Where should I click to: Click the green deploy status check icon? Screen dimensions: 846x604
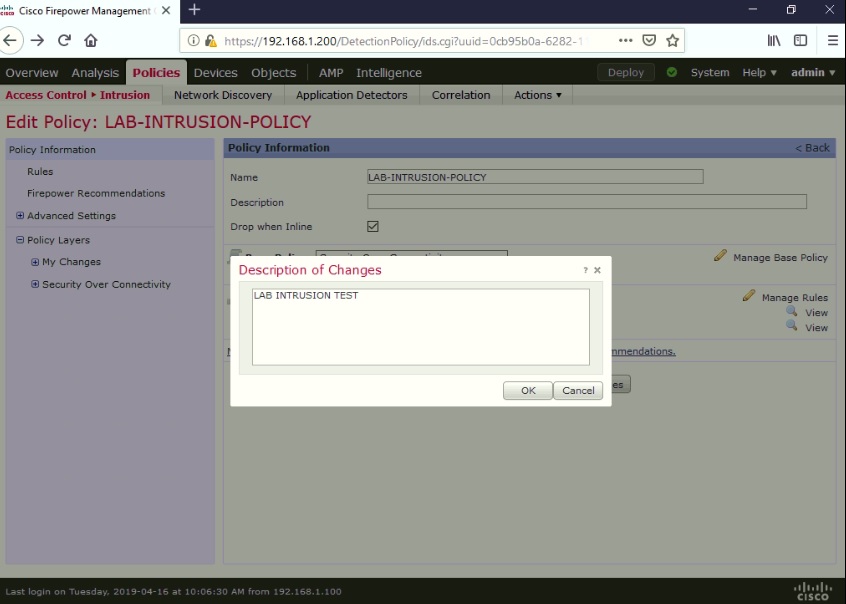(x=670, y=72)
